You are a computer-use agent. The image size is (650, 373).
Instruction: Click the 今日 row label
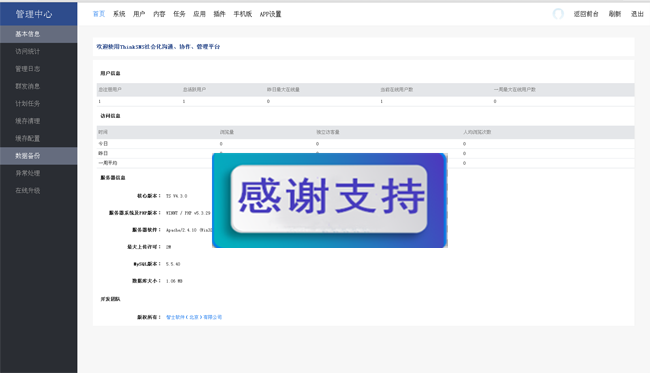click(x=103, y=144)
